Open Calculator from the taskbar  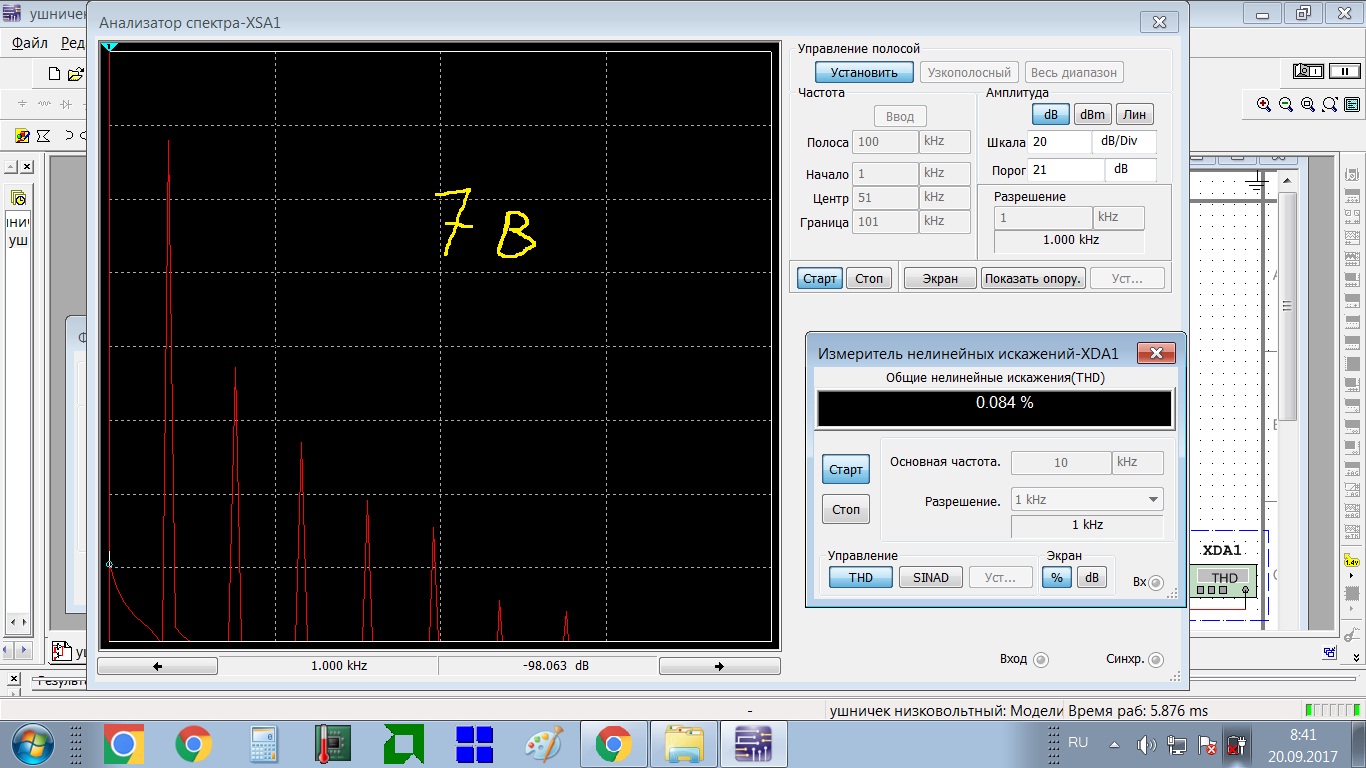coord(263,744)
